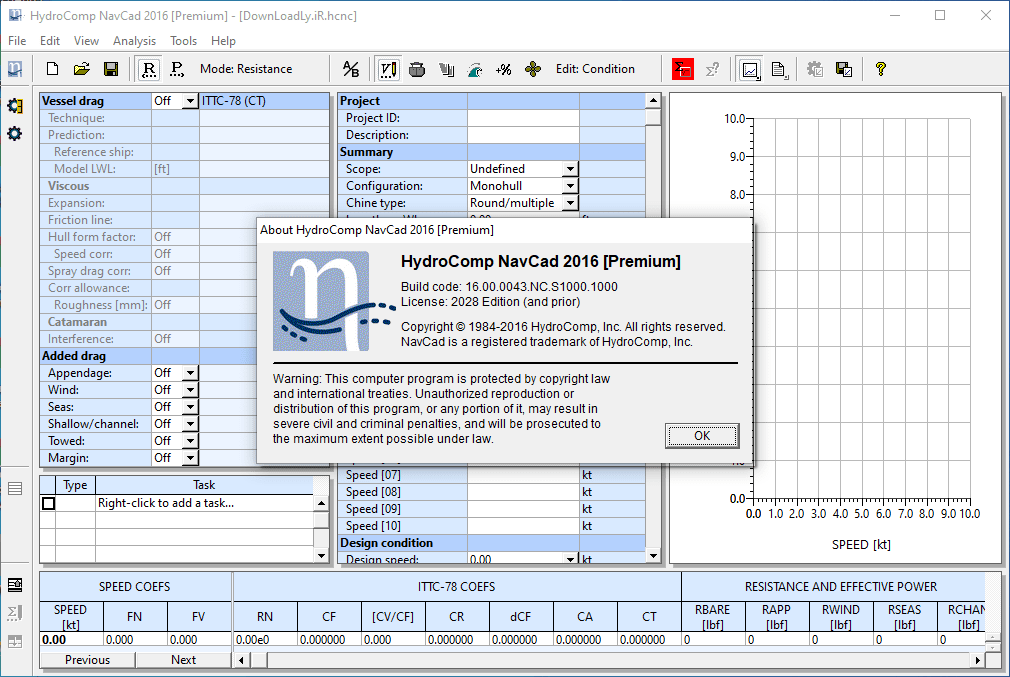Image resolution: width=1010 pixels, height=677 pixels.
Task: Switch to Resistance mode R icon
Action: pos(149,69)
